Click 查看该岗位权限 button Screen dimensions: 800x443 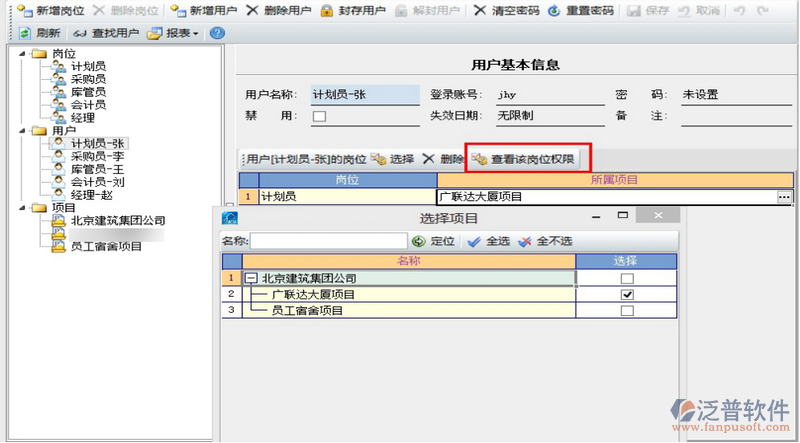click(x=524, y=159)
